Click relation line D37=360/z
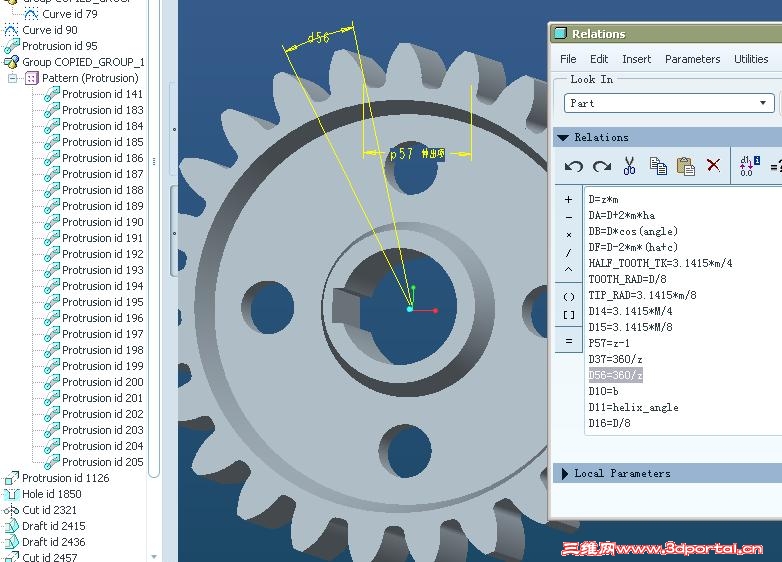The image size is (782, 562). (615, 359)
